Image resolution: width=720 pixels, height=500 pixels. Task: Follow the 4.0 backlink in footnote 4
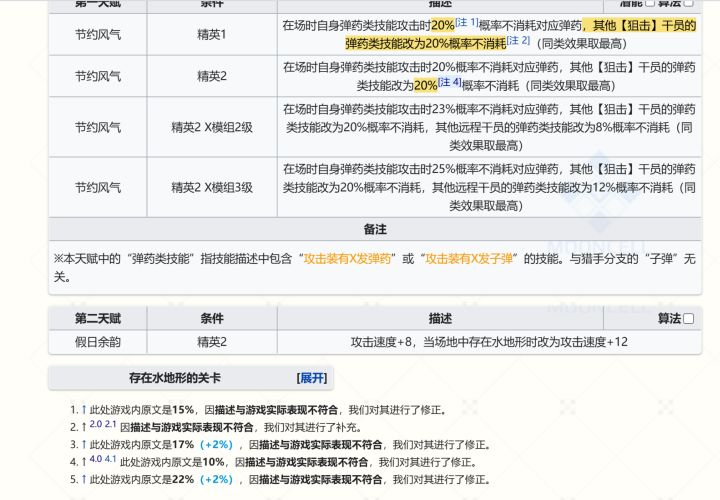point(96,459)
